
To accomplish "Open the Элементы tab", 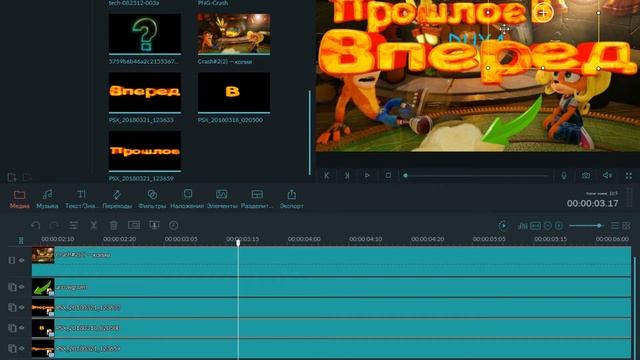I will coord(222,199).
